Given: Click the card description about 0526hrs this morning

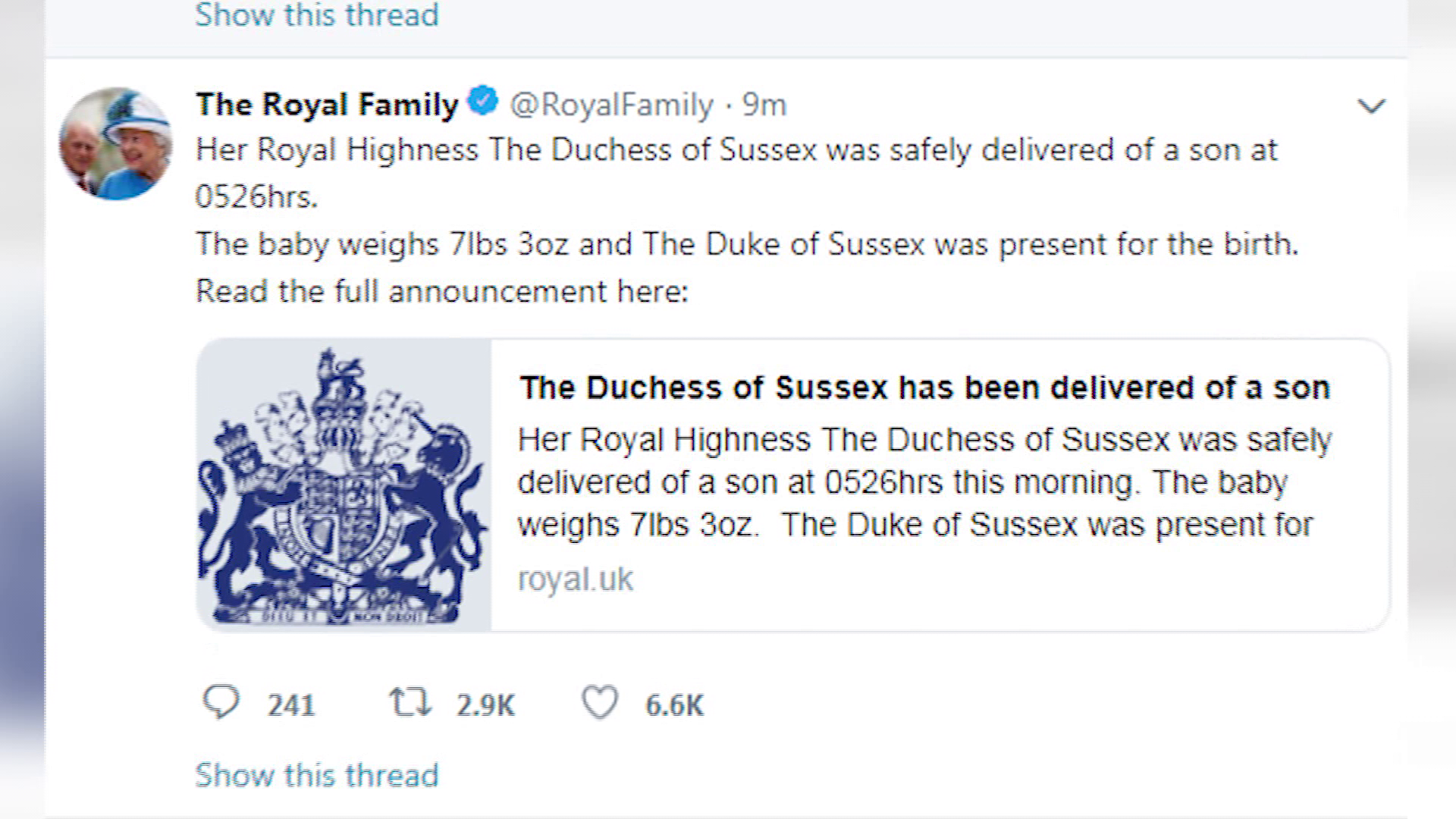Looking at the screenshot, I should pos(924,482).
